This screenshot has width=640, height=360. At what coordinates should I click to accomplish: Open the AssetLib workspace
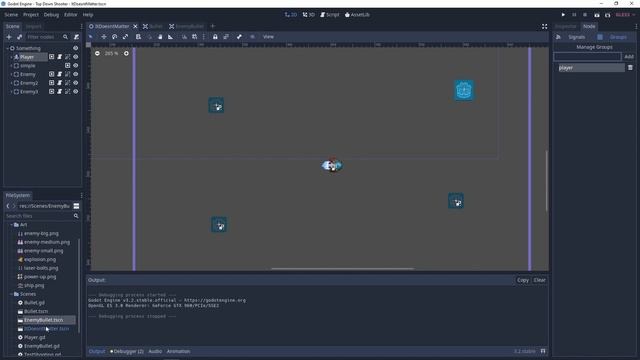[357, 15]
